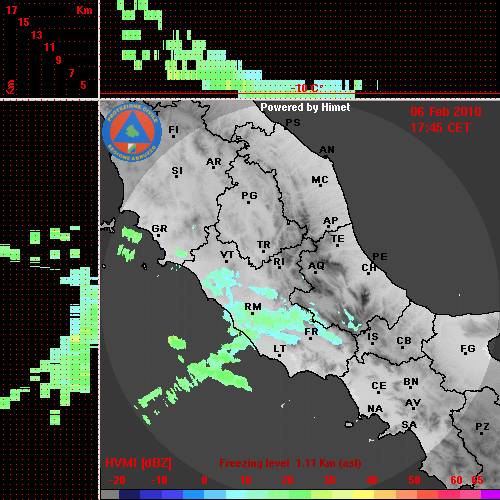Click the AQ city label
The image size is (500, 500).
[316, 266]
